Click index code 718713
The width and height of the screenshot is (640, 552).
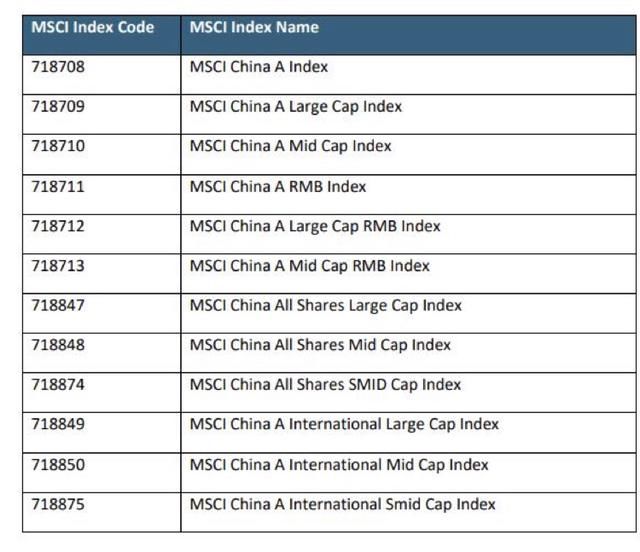[x=58, y=266]
